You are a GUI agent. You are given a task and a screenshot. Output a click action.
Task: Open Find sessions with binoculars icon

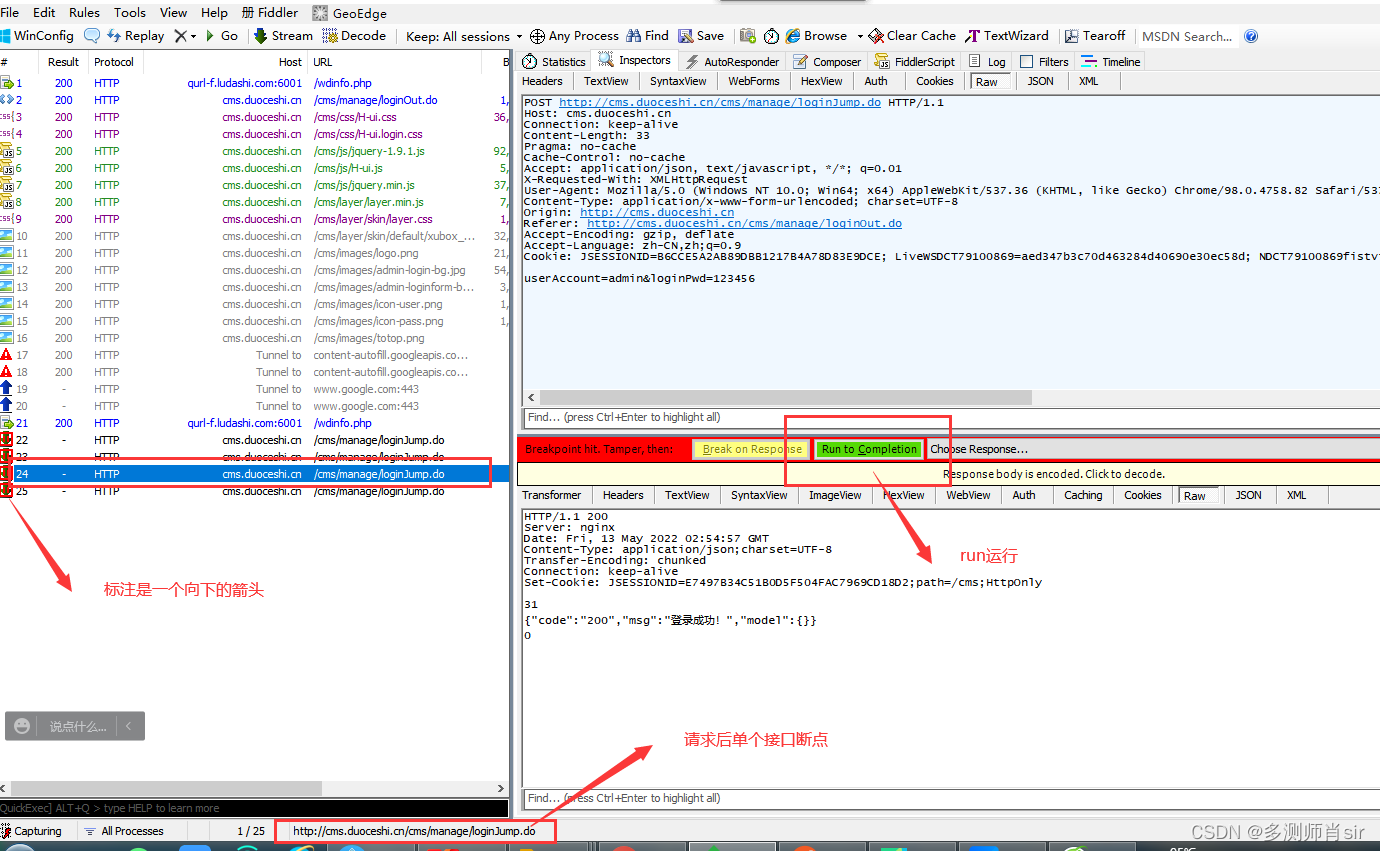(647, 36)
